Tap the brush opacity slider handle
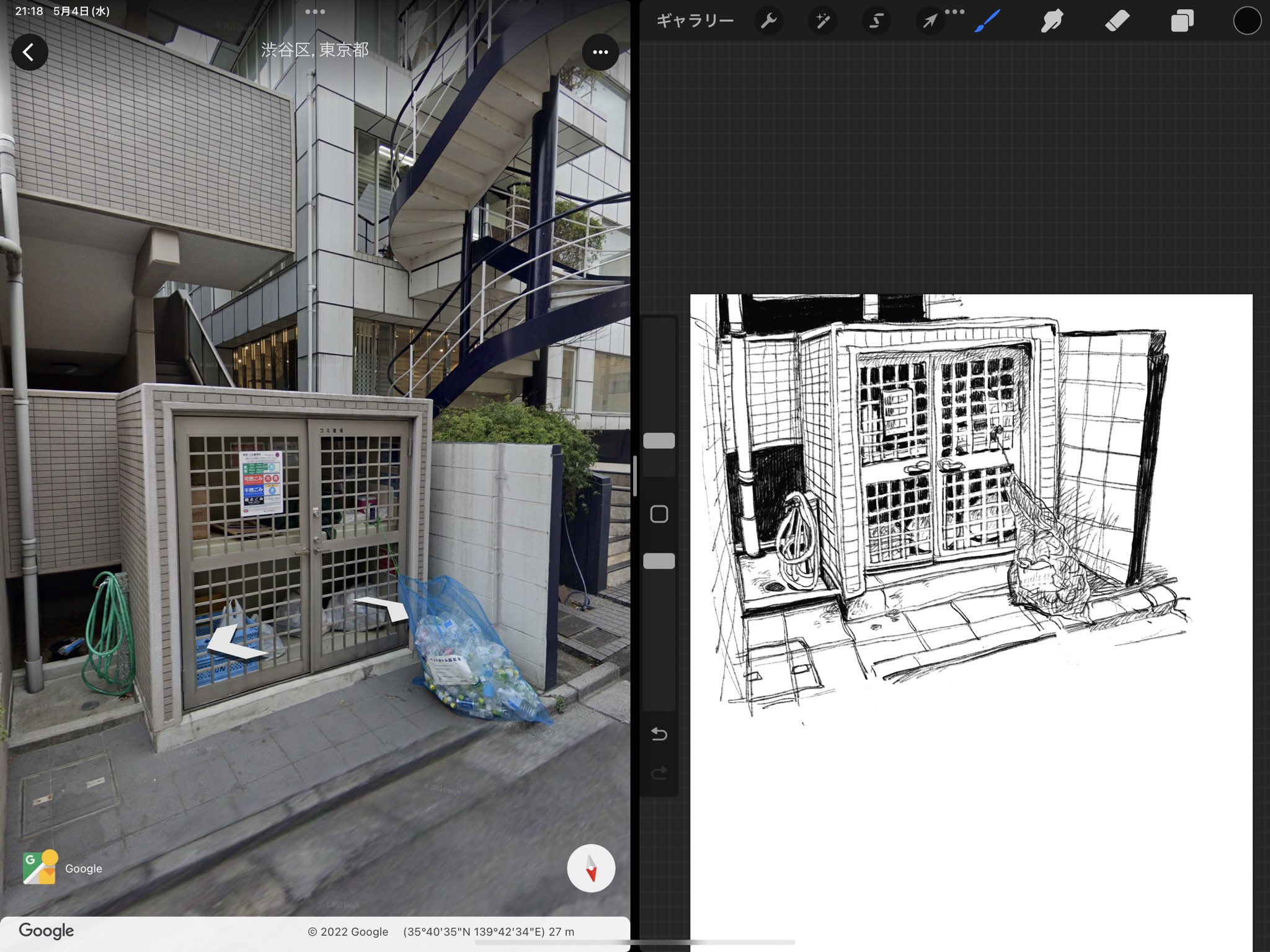1270x952 pixels. coord(659,561)
